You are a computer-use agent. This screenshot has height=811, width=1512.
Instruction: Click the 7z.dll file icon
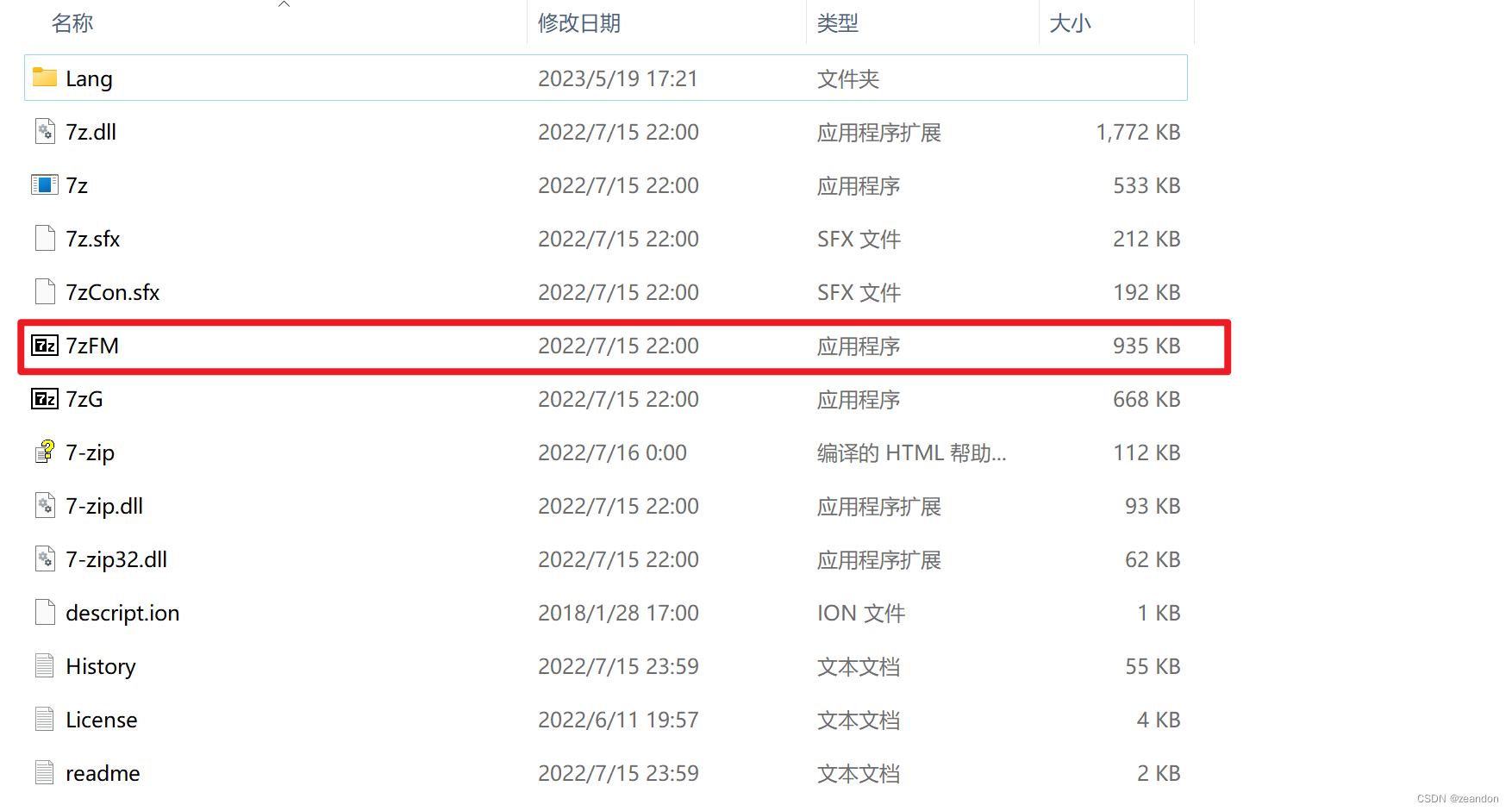[45, 131]
